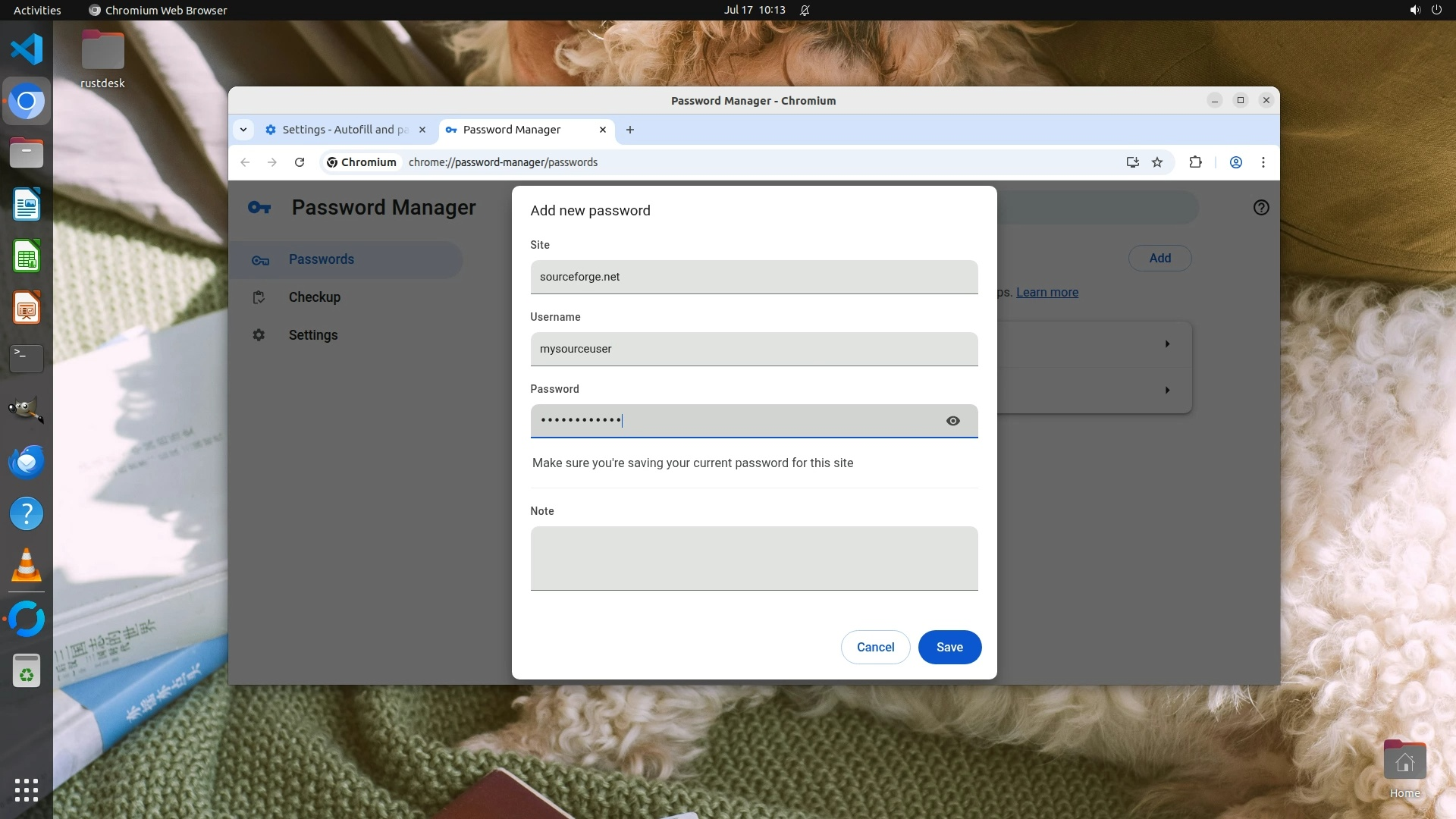The image size is (1456, 819).
Task: Open the Extensions puzzle icon
Action: coord(1195,162)
